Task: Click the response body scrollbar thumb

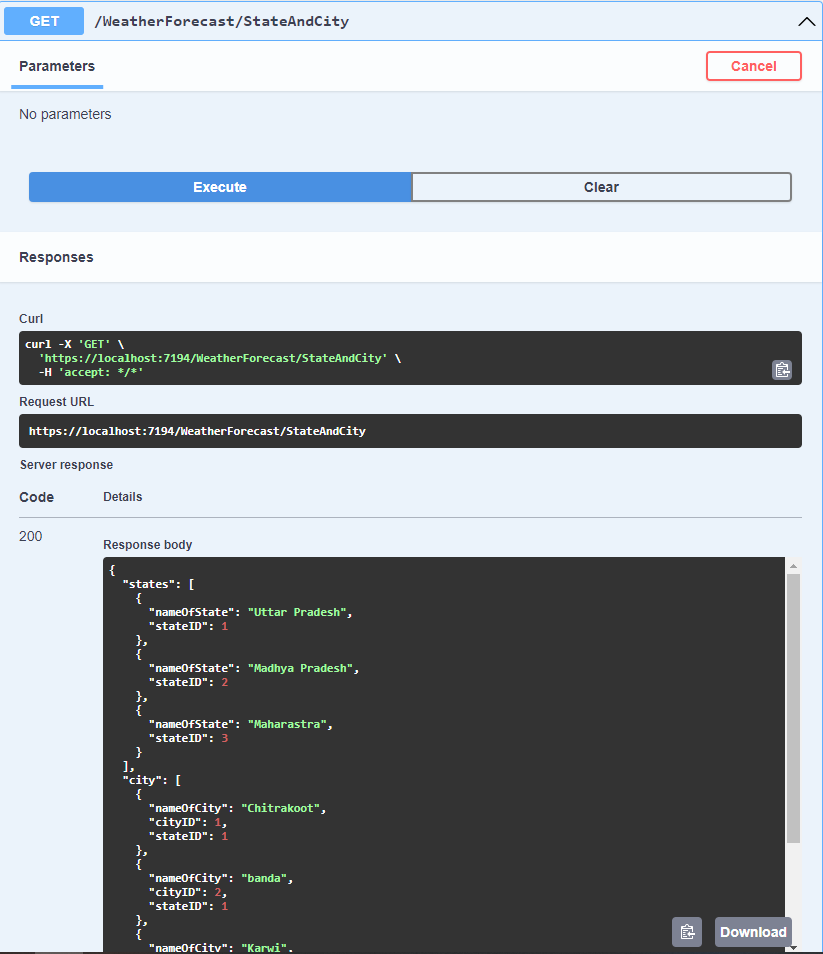Action: point(793,708)
